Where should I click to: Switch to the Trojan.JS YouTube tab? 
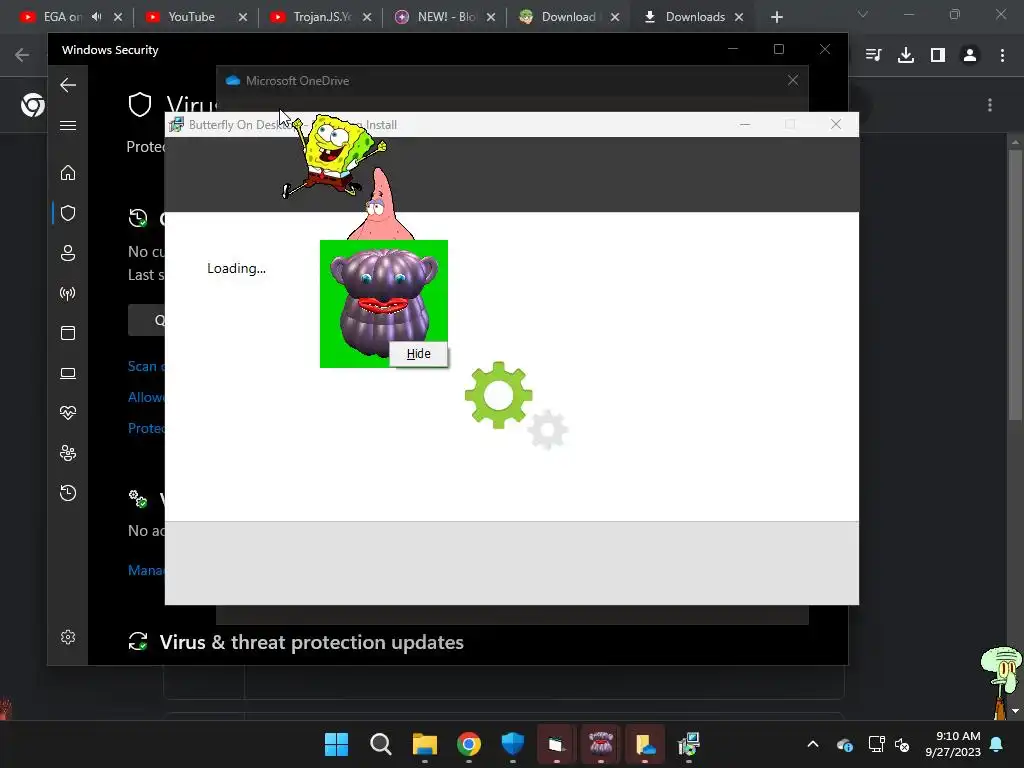click(x=321, y=17)
